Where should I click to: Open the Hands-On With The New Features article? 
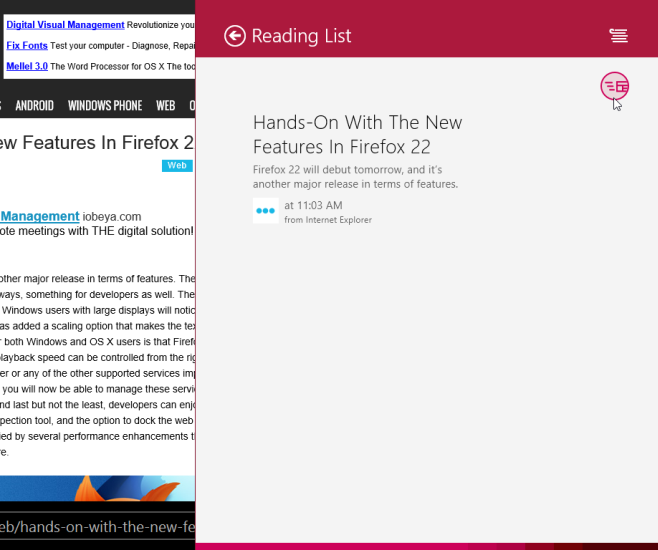(357, 134)
